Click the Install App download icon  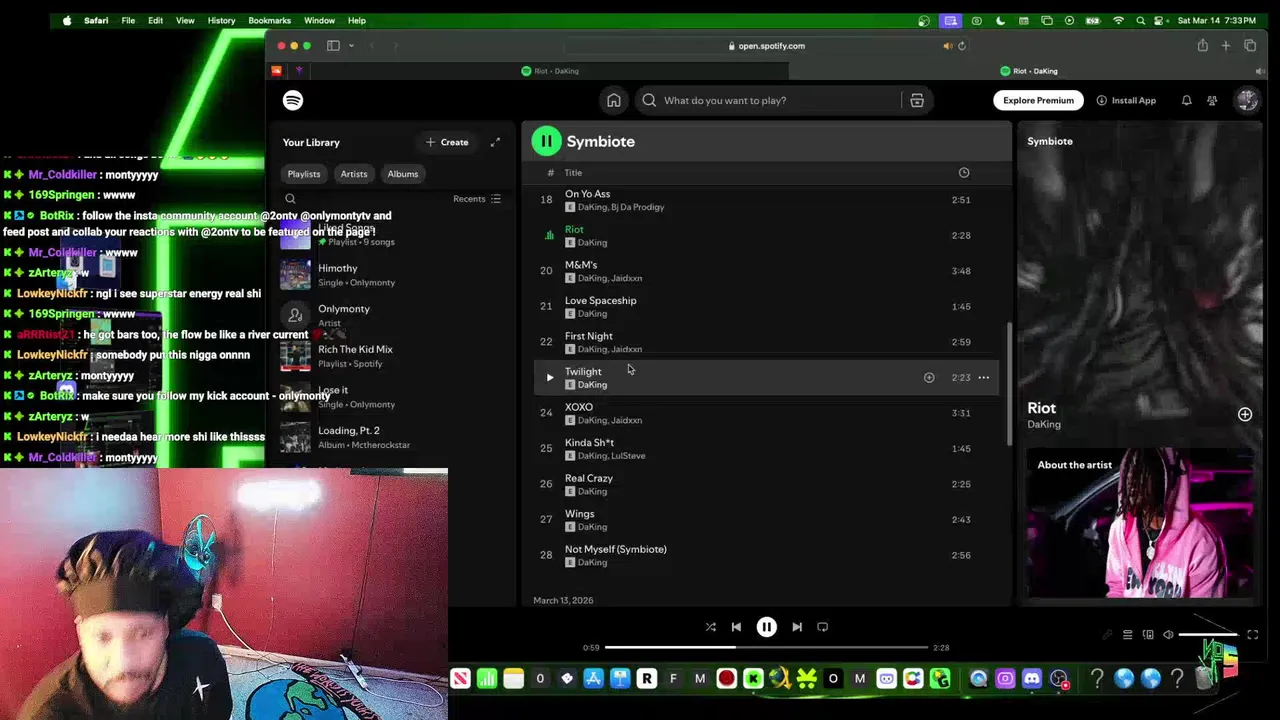click(x=1102, y=100)
